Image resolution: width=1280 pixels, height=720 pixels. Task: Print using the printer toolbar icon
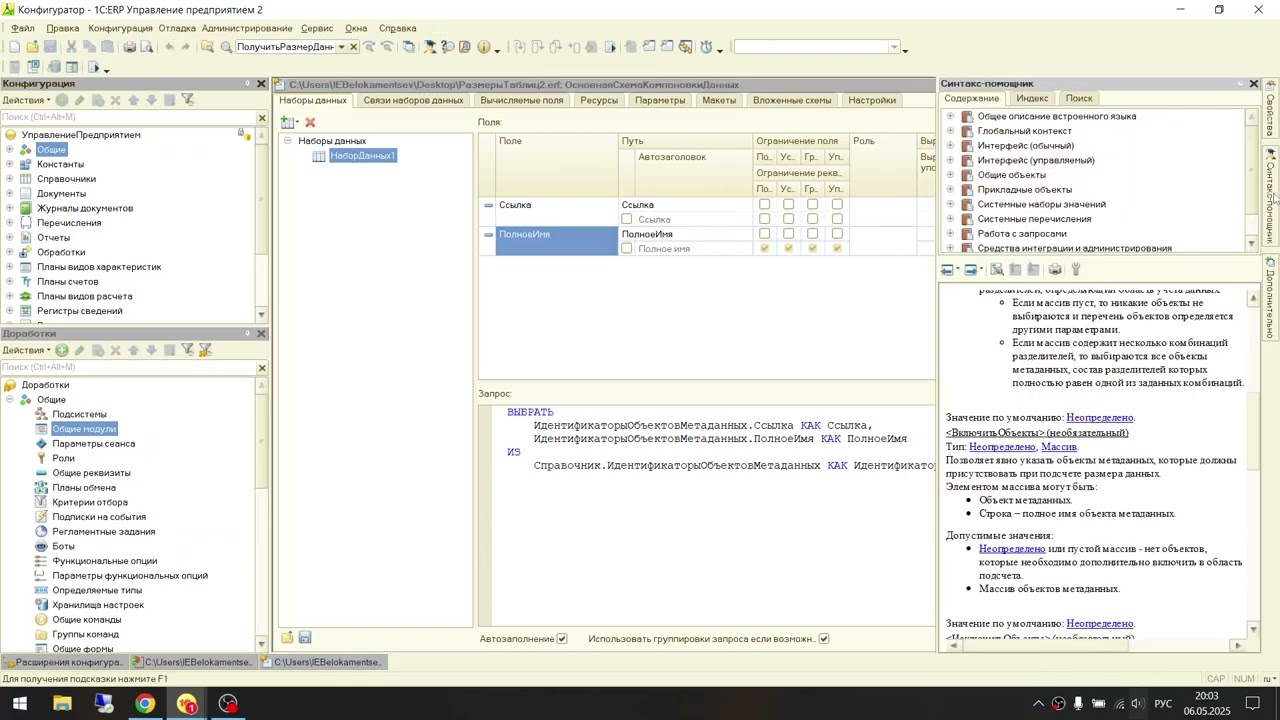pos(129,47)
